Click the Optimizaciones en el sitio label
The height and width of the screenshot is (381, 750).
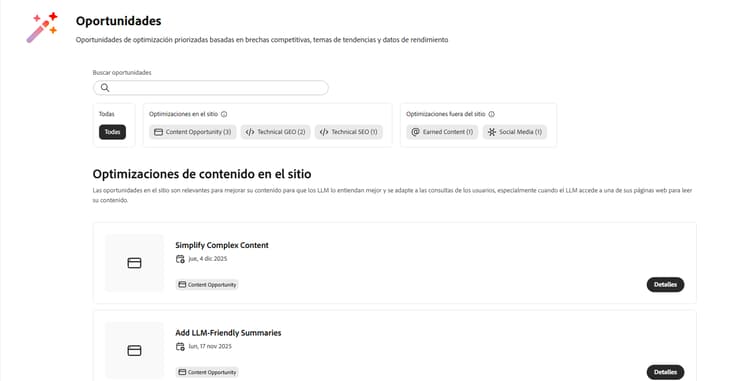(x=183, y=114)
